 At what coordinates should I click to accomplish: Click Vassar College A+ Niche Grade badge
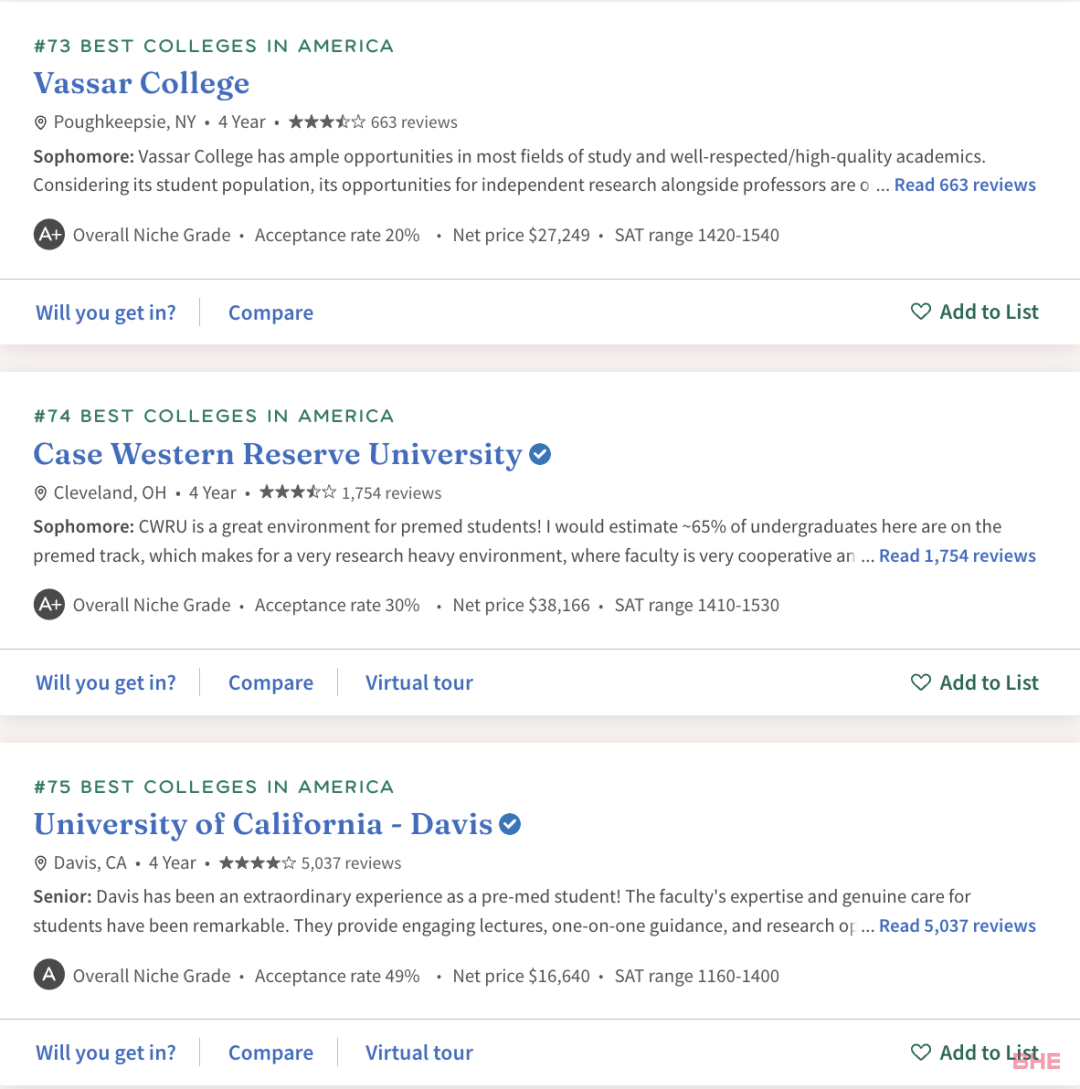pyautogui.click(x=49, y=235)
